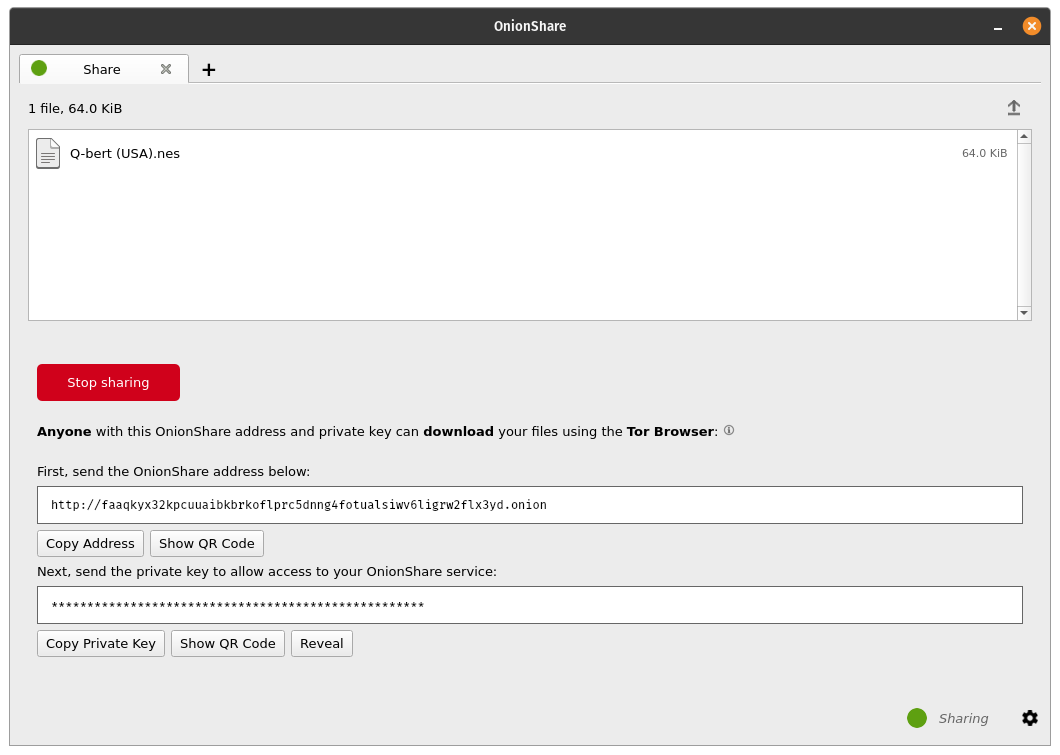1060x755 pixels.
Task: Click the green dot on Share tab
Action: coord(39,68)
